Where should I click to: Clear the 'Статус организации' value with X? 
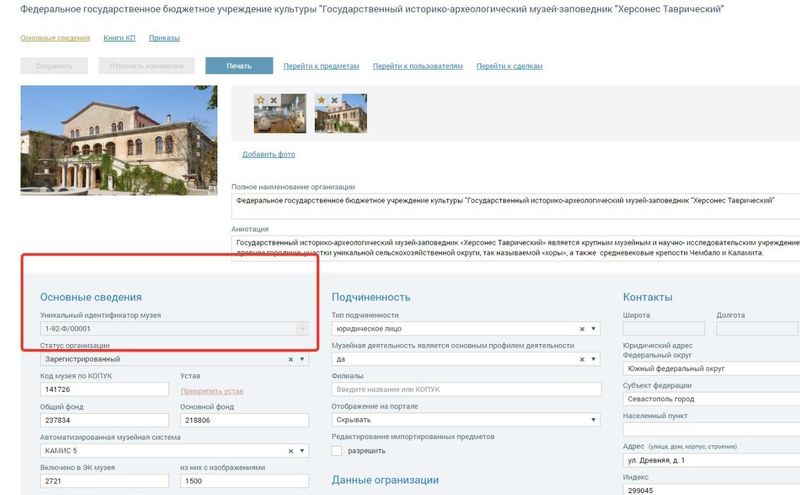point(291,359)
